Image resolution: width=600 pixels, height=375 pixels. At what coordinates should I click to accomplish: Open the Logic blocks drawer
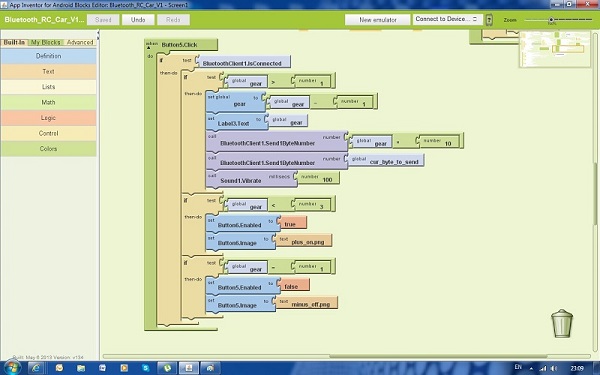pos(49,118)
